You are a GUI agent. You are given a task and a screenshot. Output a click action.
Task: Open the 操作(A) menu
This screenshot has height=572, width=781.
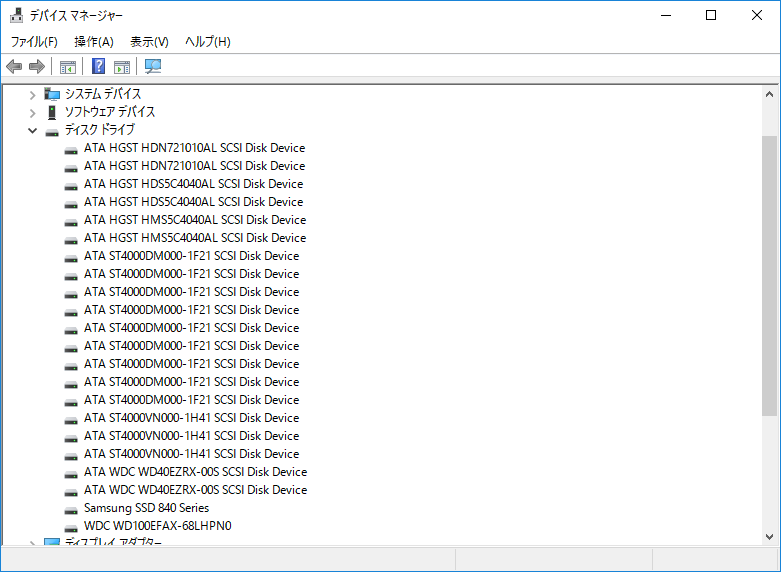tap(94, 42)
